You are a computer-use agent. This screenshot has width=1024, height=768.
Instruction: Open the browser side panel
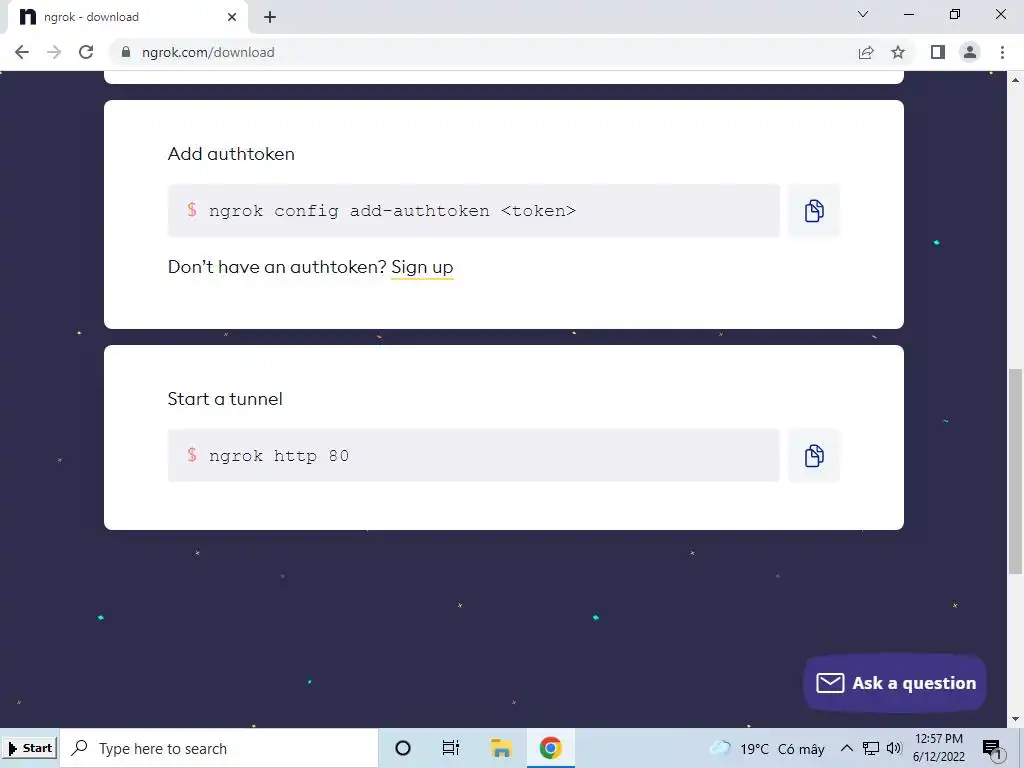coord(938,52)
